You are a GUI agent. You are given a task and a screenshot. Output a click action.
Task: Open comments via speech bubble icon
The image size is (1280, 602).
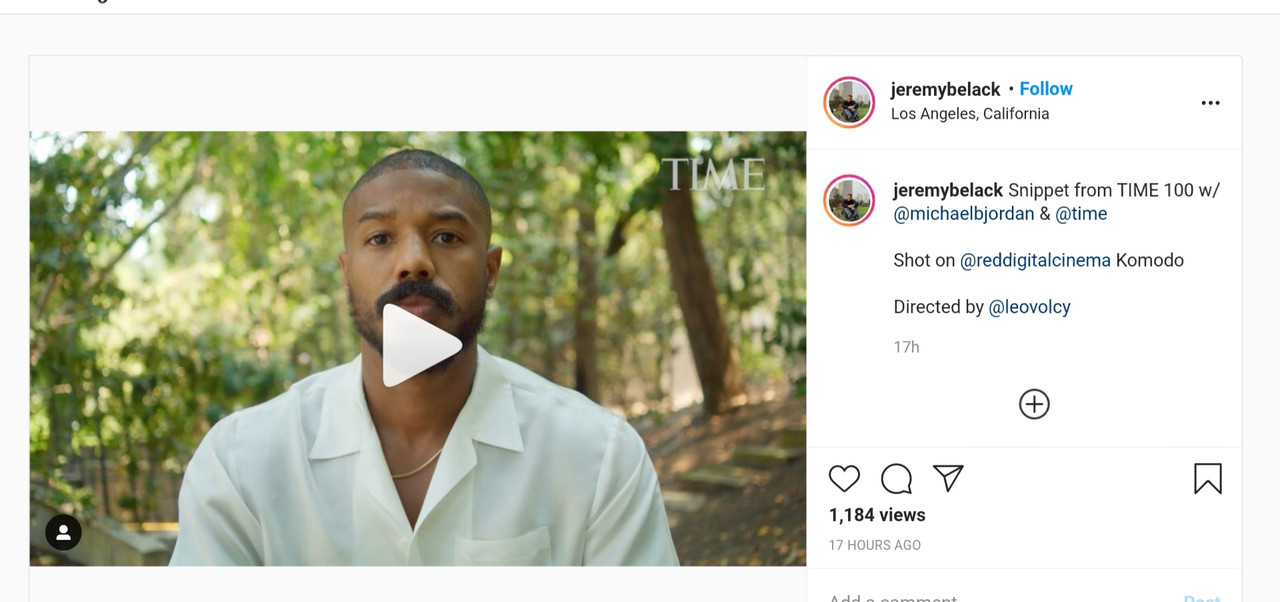(x=896, y=479)
